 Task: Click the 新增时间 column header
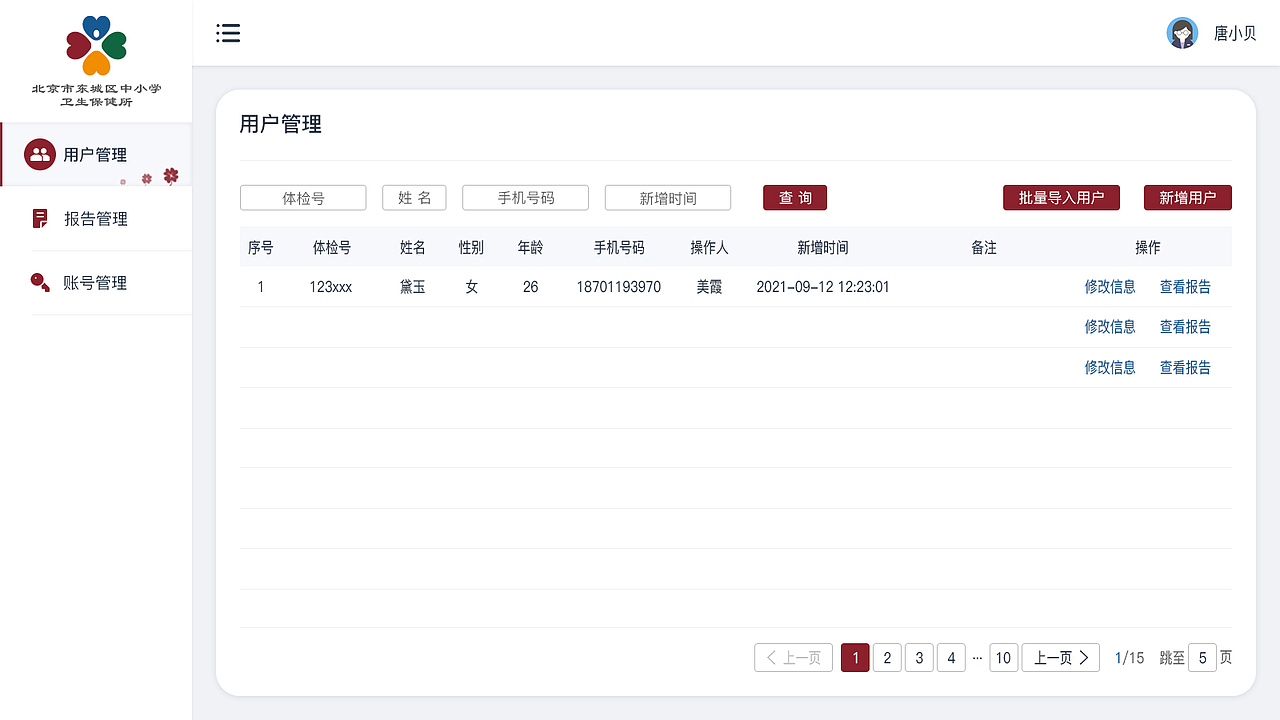823,247
